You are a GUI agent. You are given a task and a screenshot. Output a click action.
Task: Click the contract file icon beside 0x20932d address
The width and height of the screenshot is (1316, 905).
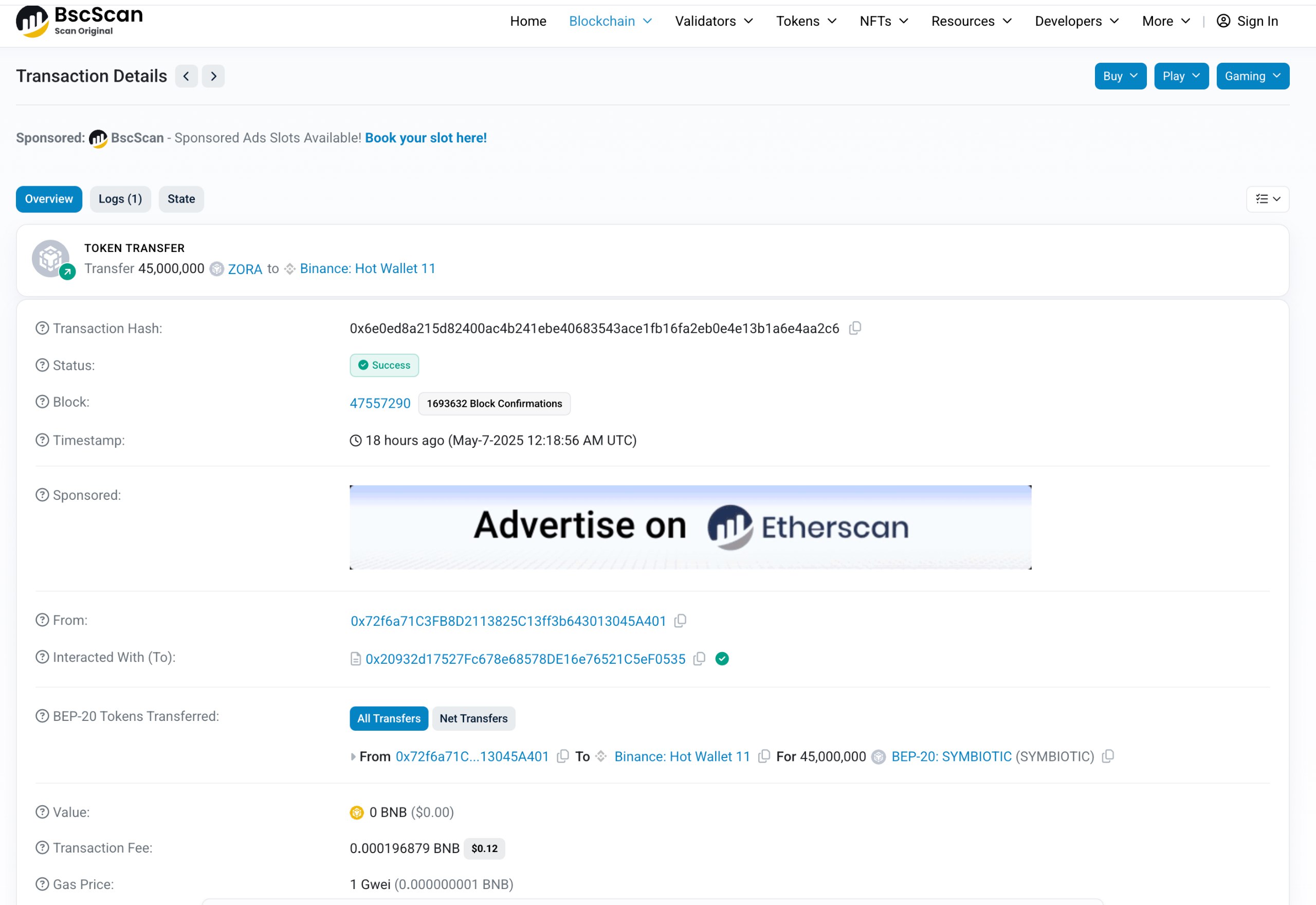[355, 659]
